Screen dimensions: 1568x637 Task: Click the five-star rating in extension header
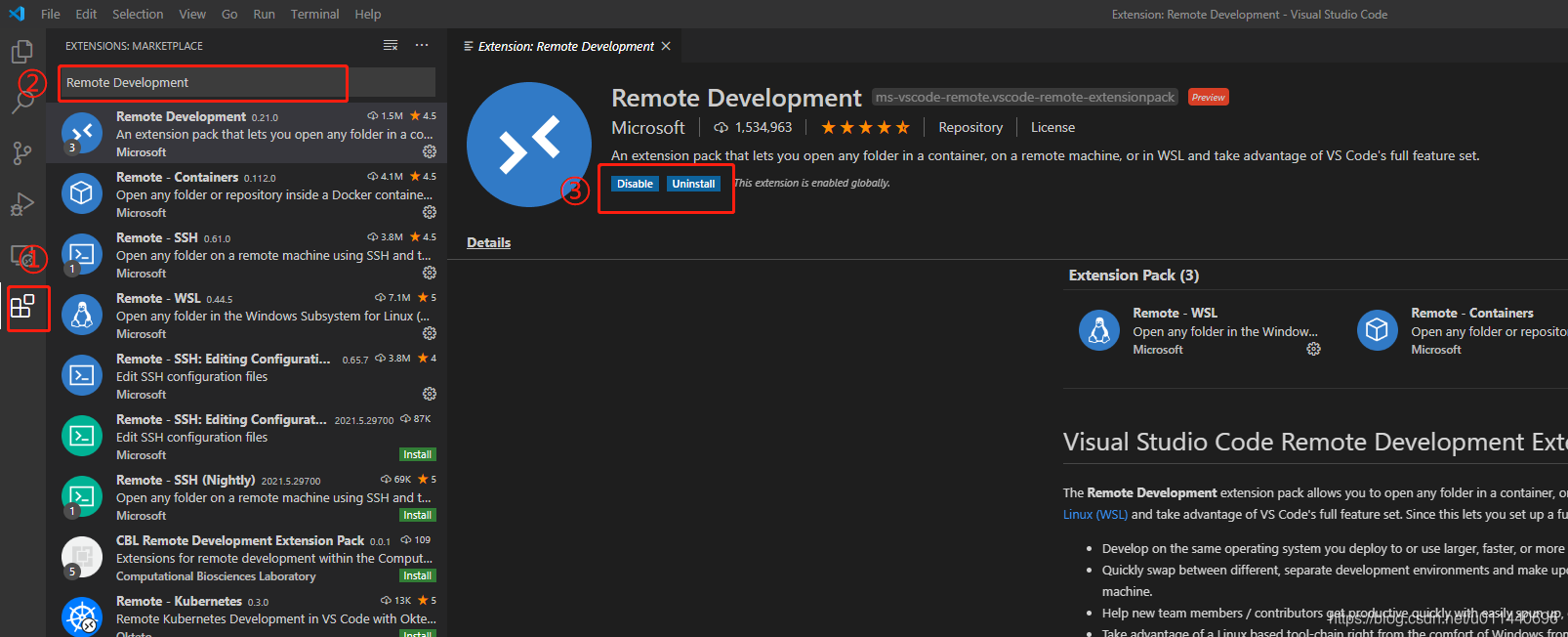coord(865,127)
